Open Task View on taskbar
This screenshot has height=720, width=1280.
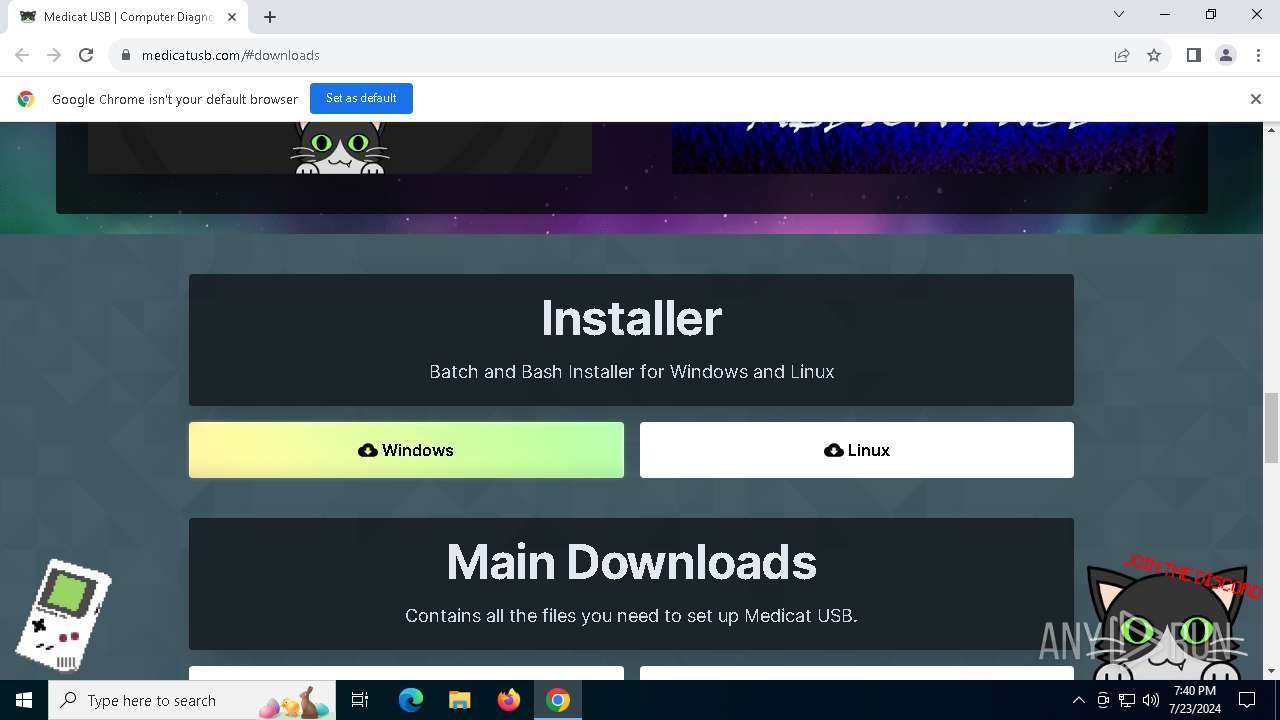360,700
